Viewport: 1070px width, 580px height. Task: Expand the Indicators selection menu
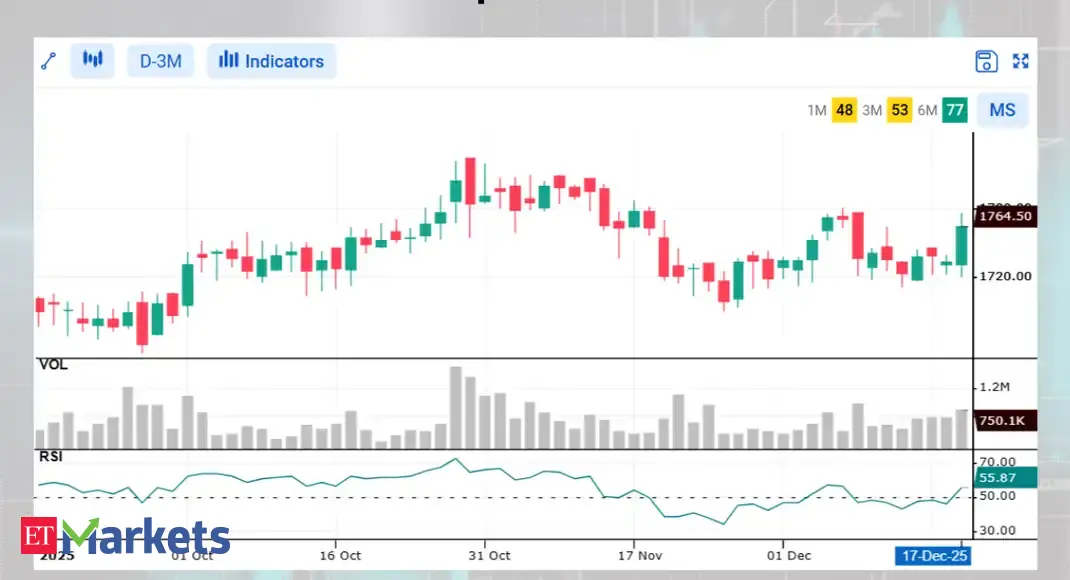click(271, 61)
